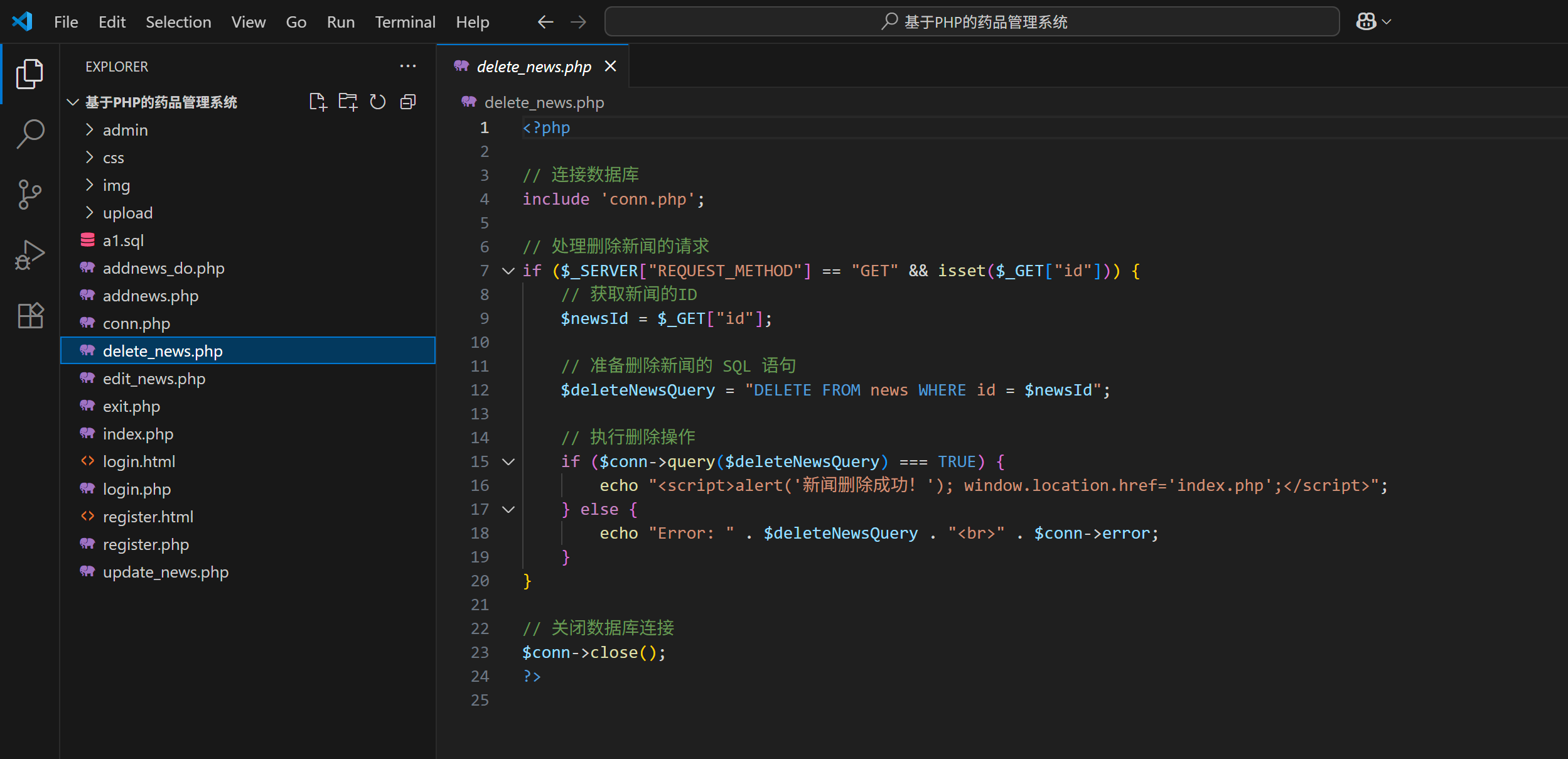The height and width of the screenshot is (759, 1568).
Task: Open the Go menu
Action: tap(296, 22)
